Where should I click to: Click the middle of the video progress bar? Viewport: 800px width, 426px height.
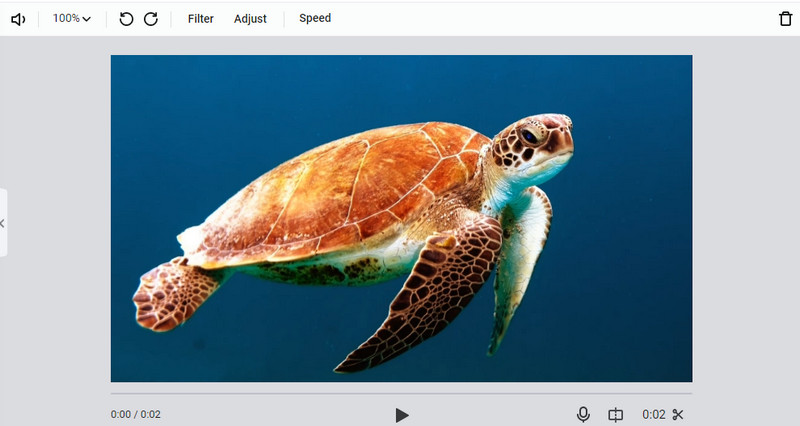point(401,393)
